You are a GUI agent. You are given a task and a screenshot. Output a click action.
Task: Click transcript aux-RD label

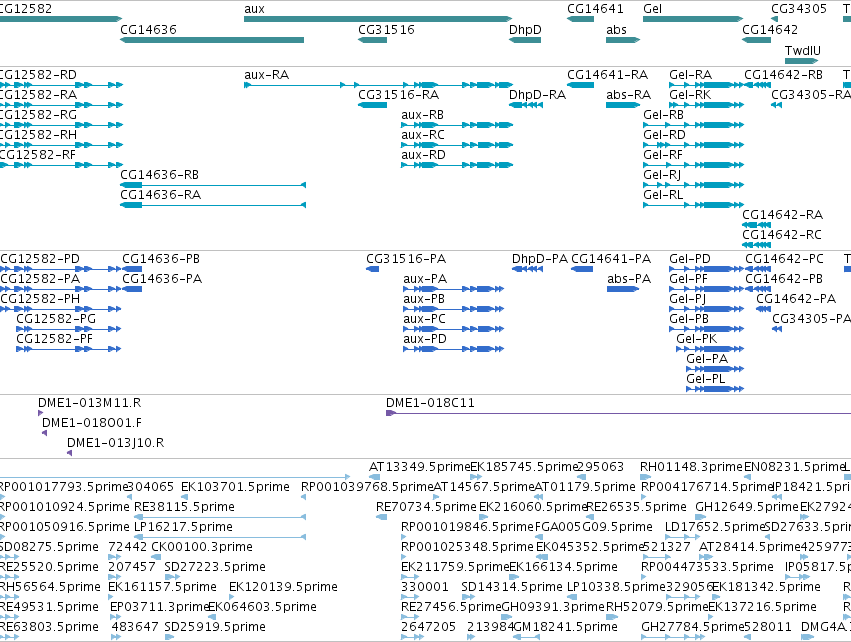(423, 155)
